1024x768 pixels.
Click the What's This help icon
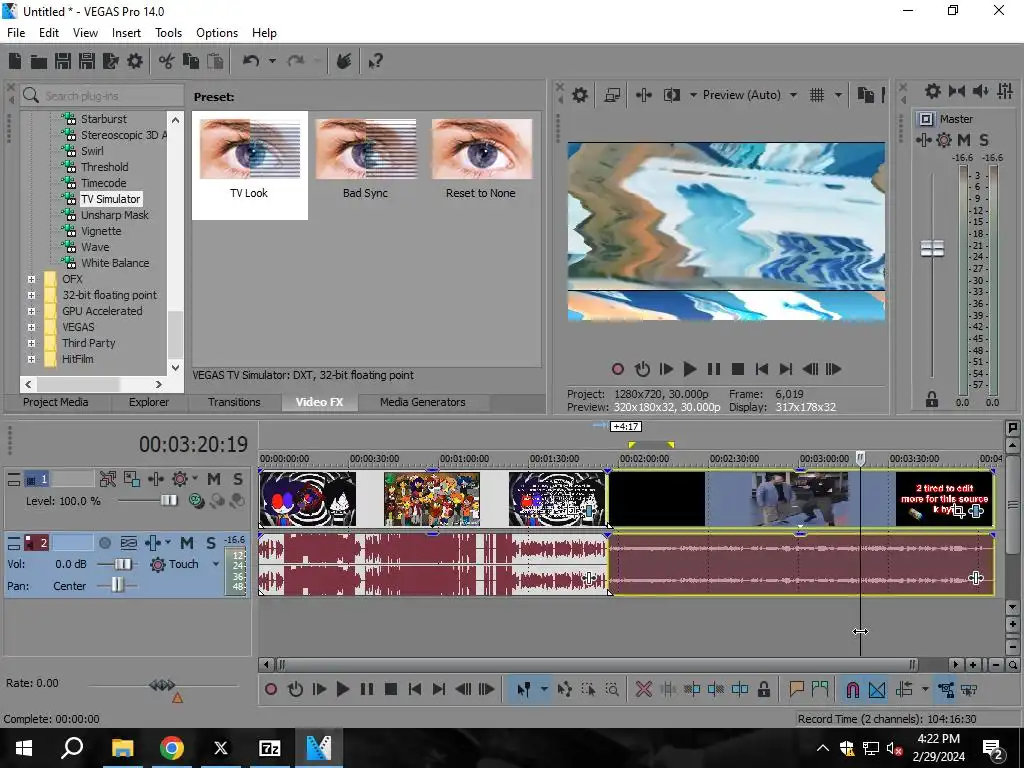375,61
